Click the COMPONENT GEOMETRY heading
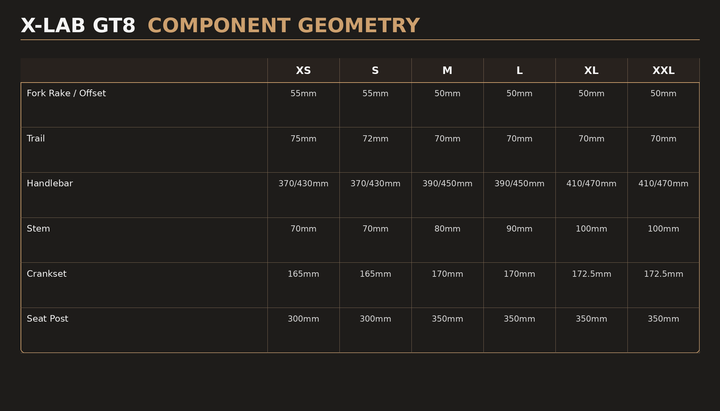 point(283,26)
